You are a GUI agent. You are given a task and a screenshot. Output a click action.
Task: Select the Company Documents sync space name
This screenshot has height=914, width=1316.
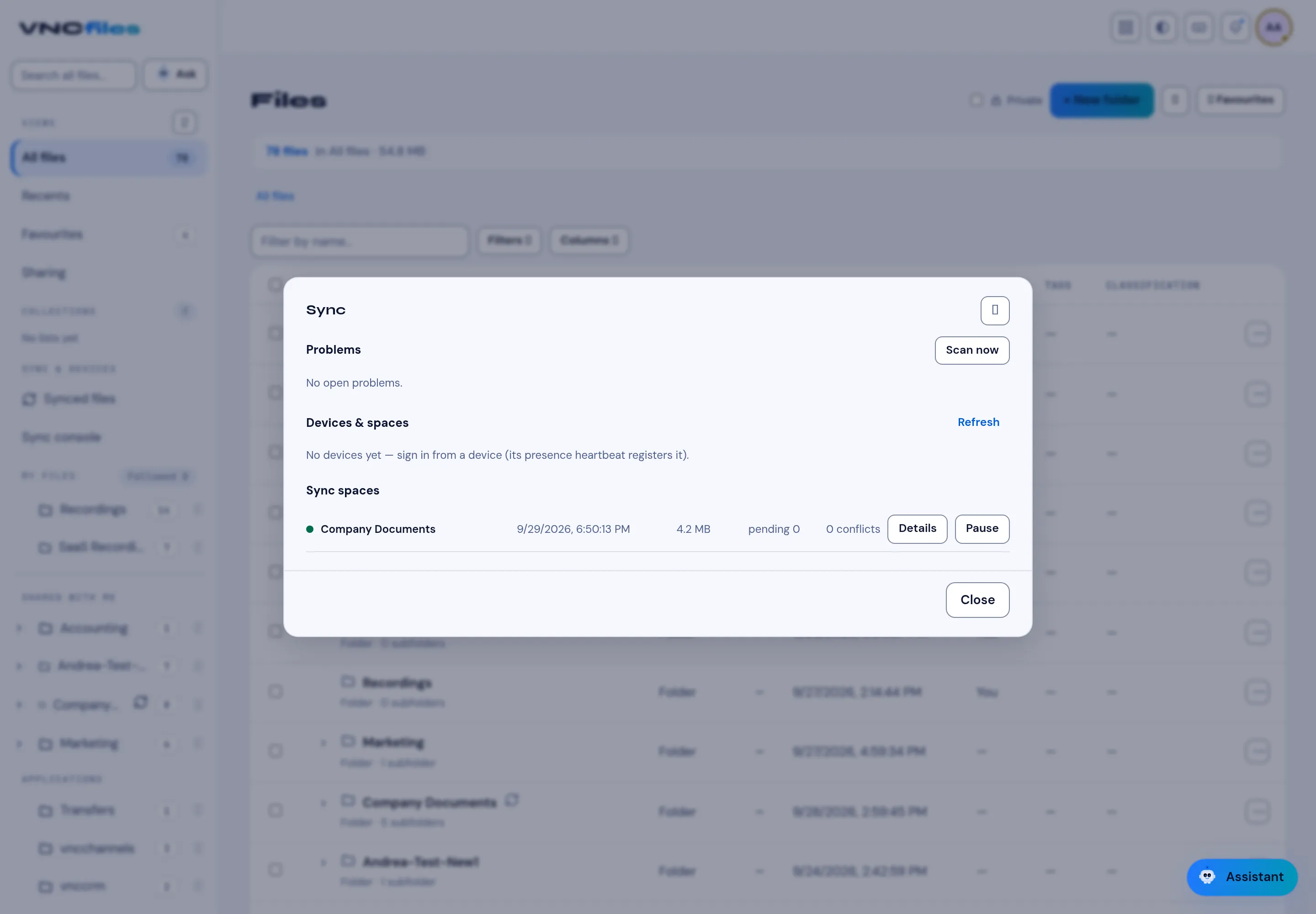378,529
